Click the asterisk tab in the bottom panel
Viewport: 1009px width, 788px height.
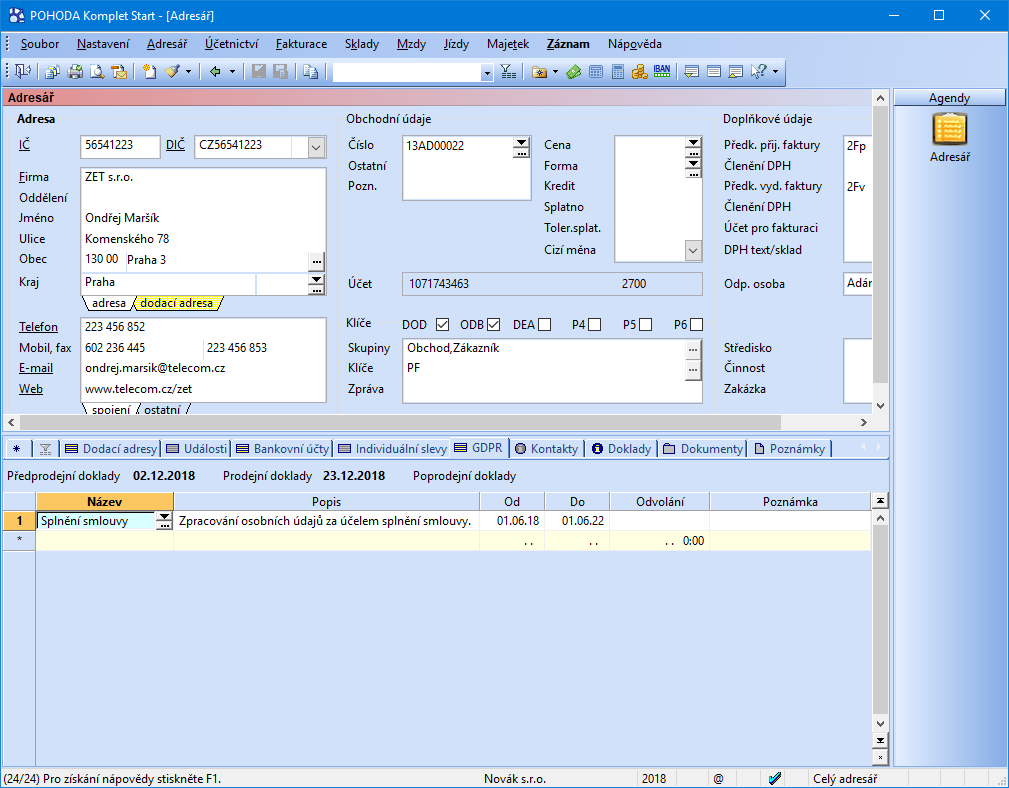17,448
